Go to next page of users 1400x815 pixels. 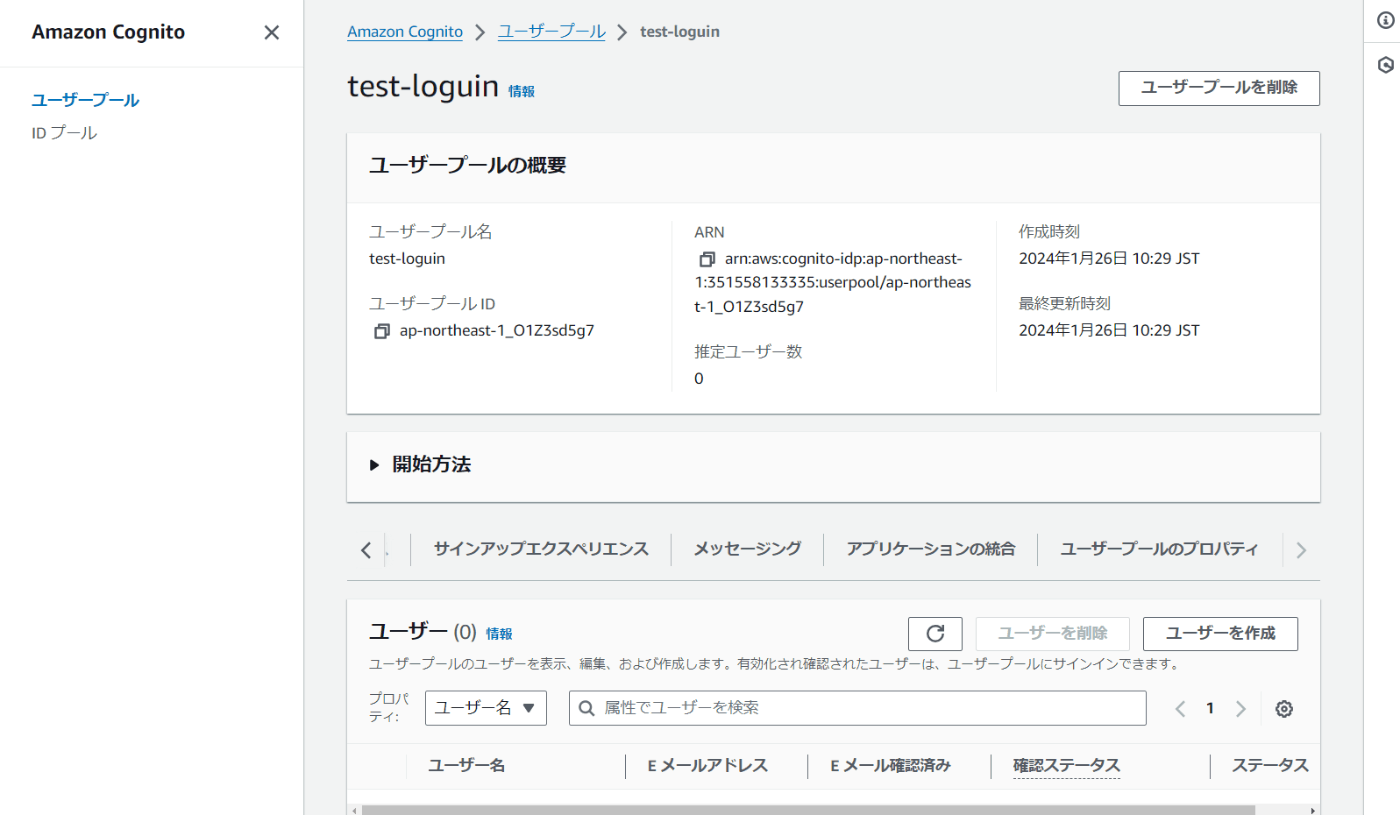pyautogui.click(x=1241, y=709)
